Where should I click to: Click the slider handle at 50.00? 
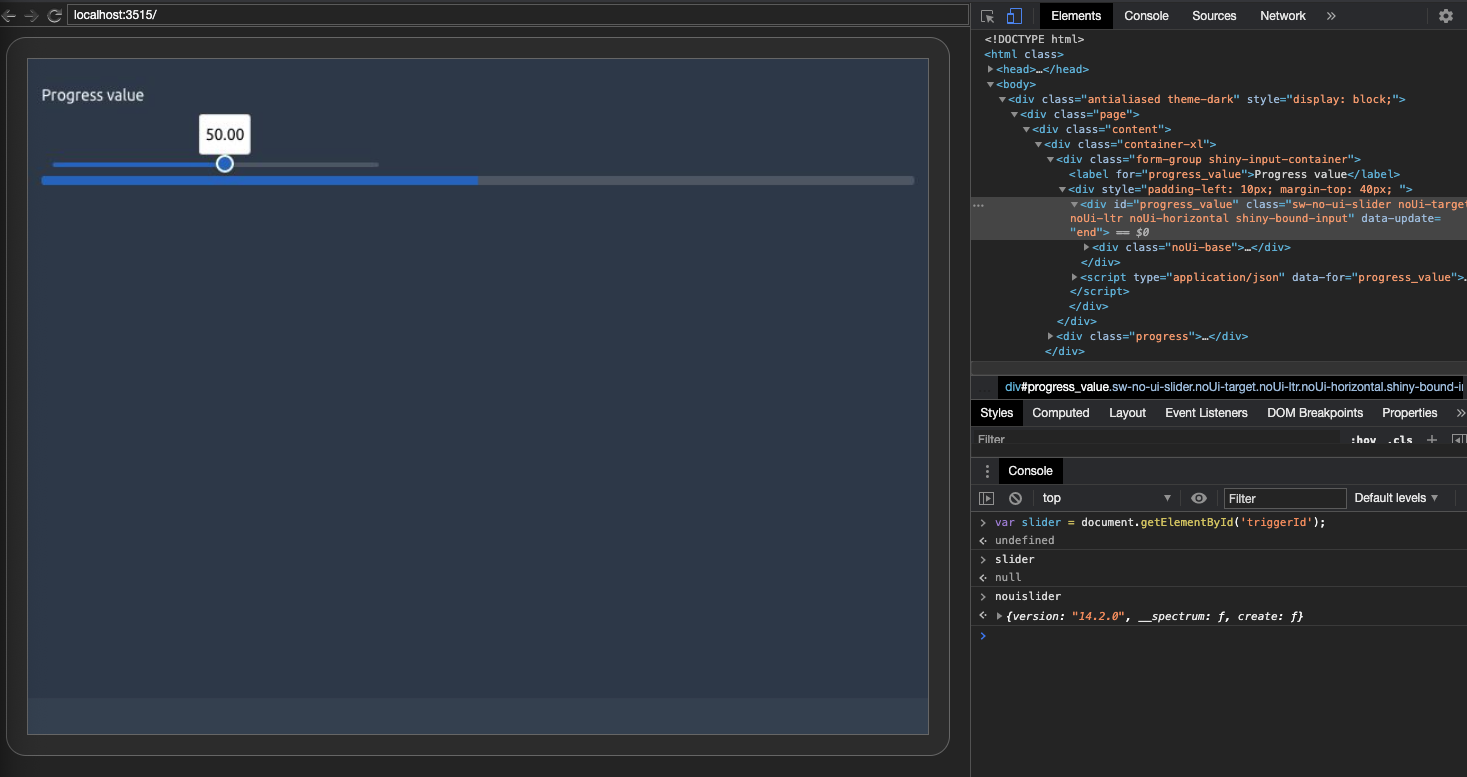(225, 163)
